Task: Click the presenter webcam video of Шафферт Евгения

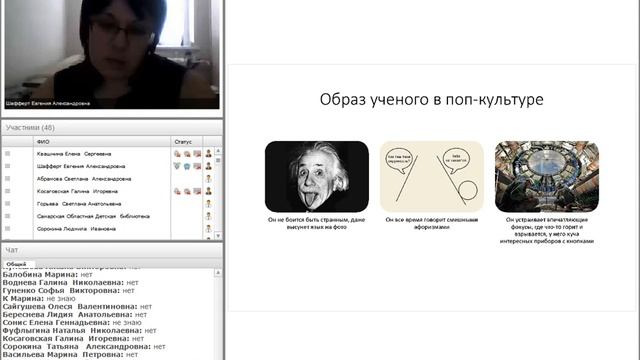Action: coord(112,54)
